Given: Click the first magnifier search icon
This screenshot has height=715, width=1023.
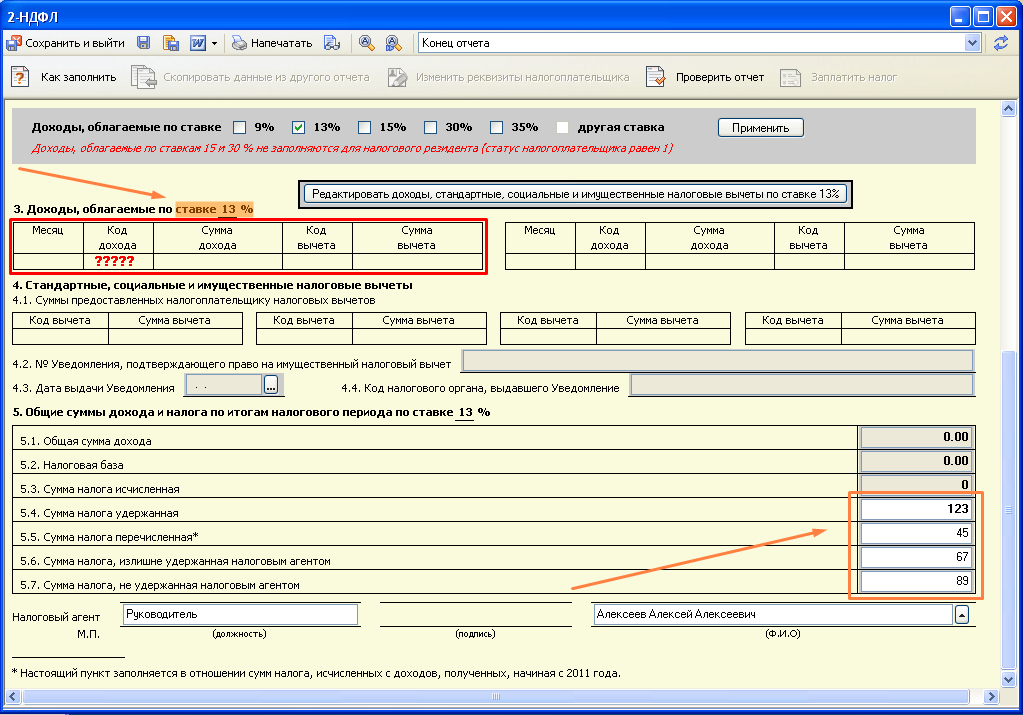Looking at the screenshot, I should 367,43.
